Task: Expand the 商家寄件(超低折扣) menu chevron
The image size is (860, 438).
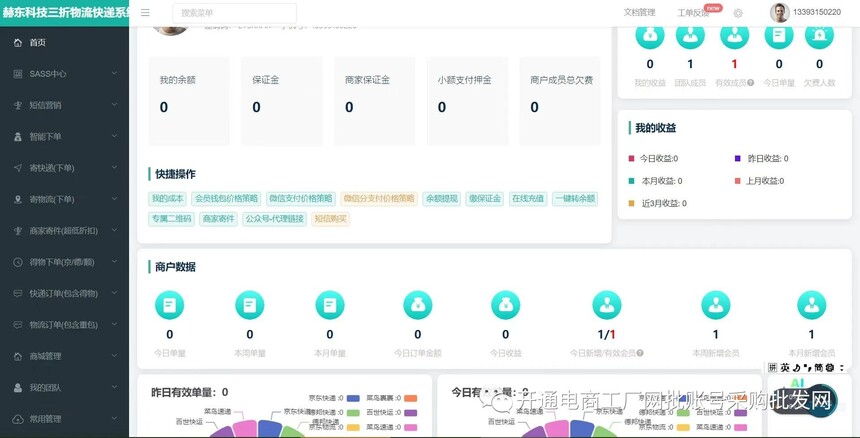Action: pos(114,230)
